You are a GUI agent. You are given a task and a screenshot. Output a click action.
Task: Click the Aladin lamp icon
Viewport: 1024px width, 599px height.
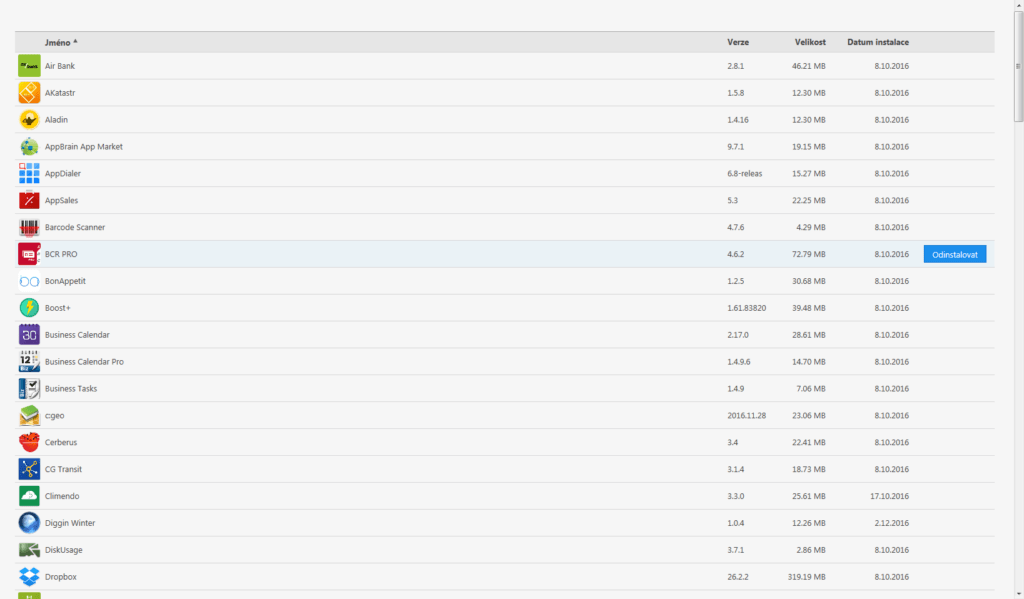(29, 120)
